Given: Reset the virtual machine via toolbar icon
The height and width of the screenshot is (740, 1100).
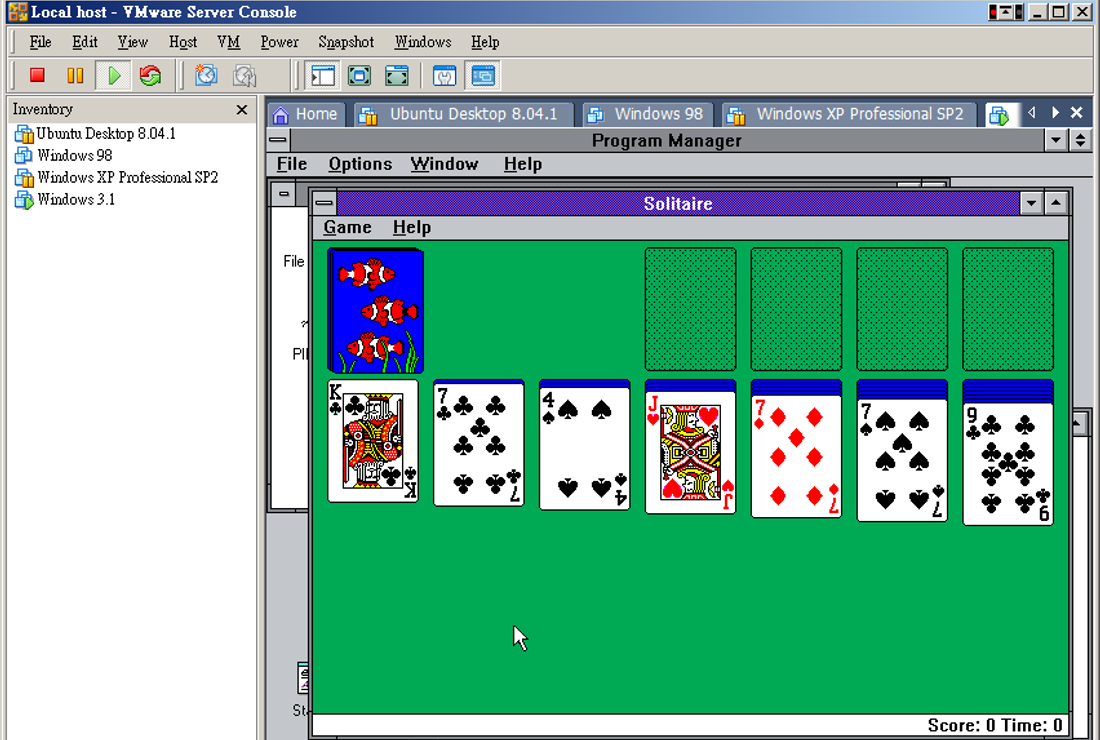Looking at the screenshot, I should (150, 75).
